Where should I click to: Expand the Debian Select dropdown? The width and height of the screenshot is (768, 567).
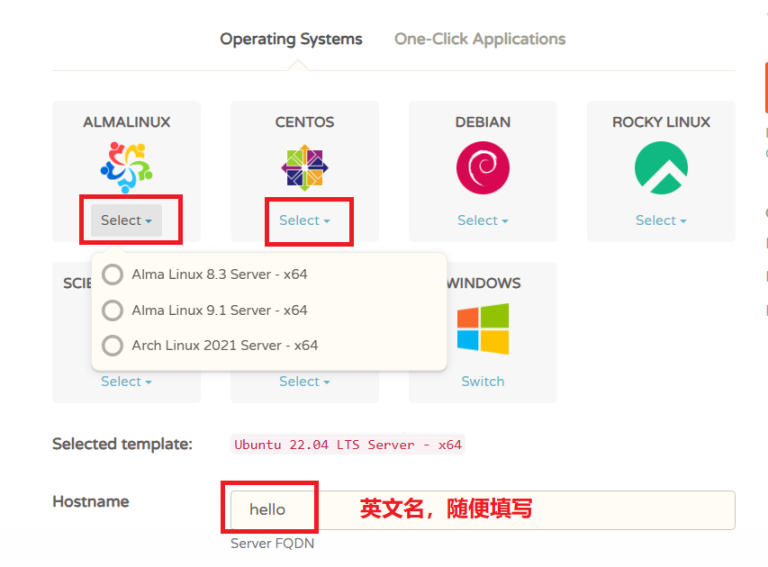[x=482, y=220]
